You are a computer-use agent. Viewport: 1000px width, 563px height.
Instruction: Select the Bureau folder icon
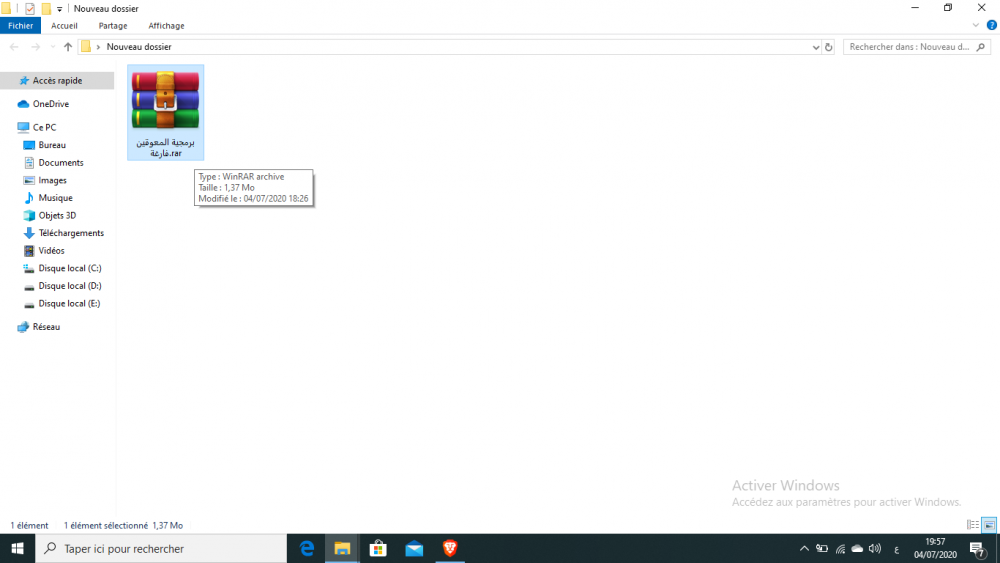point(29,145)
